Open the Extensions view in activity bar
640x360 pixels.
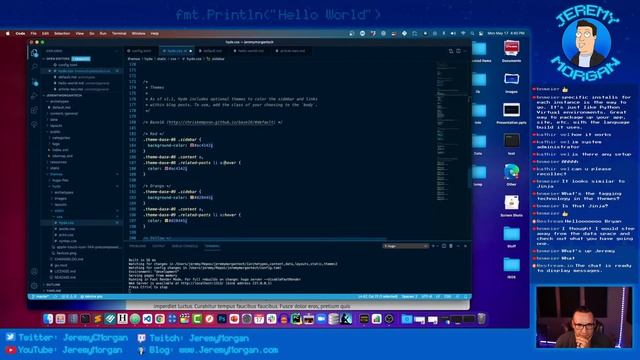tap(34, 110)
